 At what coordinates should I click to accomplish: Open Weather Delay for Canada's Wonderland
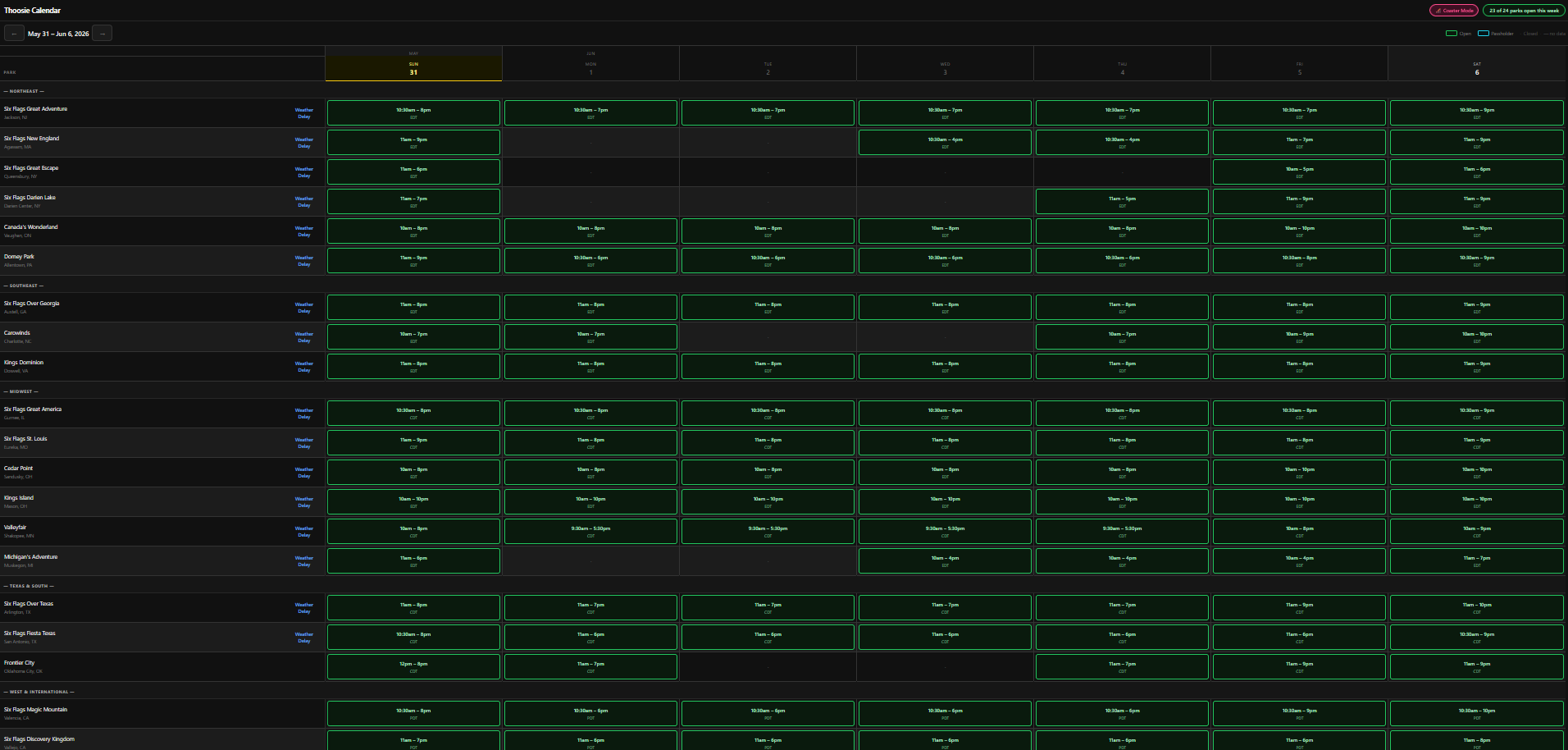(304, 231)
